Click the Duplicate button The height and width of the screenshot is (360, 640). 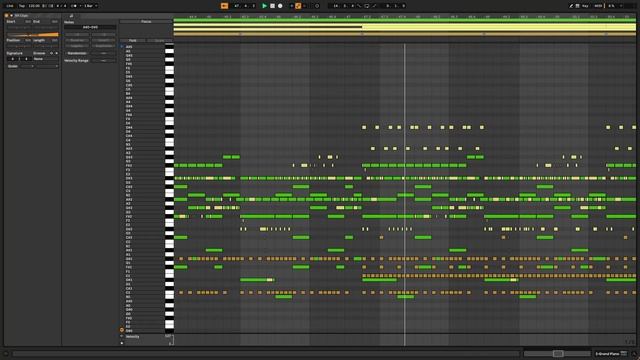point(104,46)
